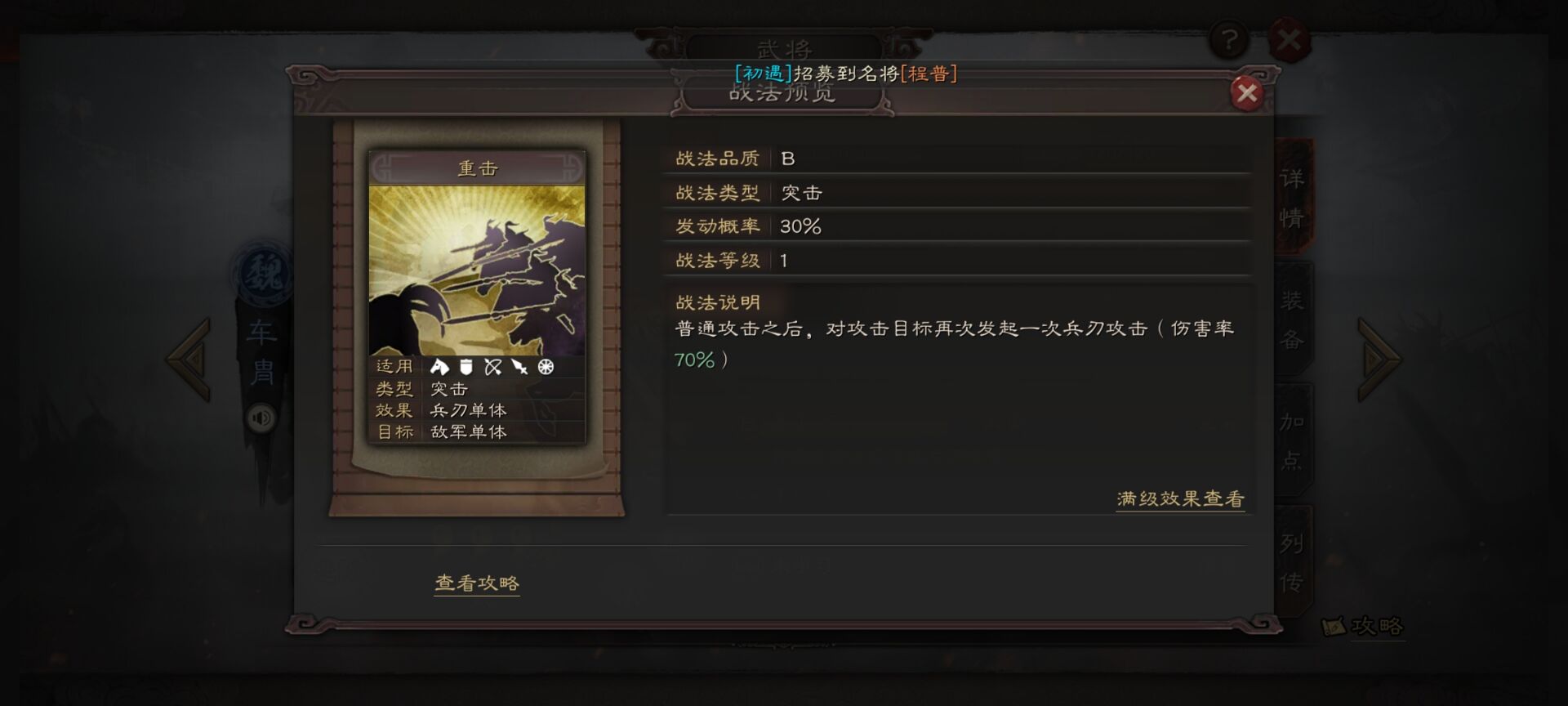Click the cavalry horse-head troop icon
This screenshot has width=1568, height=706.
click(439, 367)
